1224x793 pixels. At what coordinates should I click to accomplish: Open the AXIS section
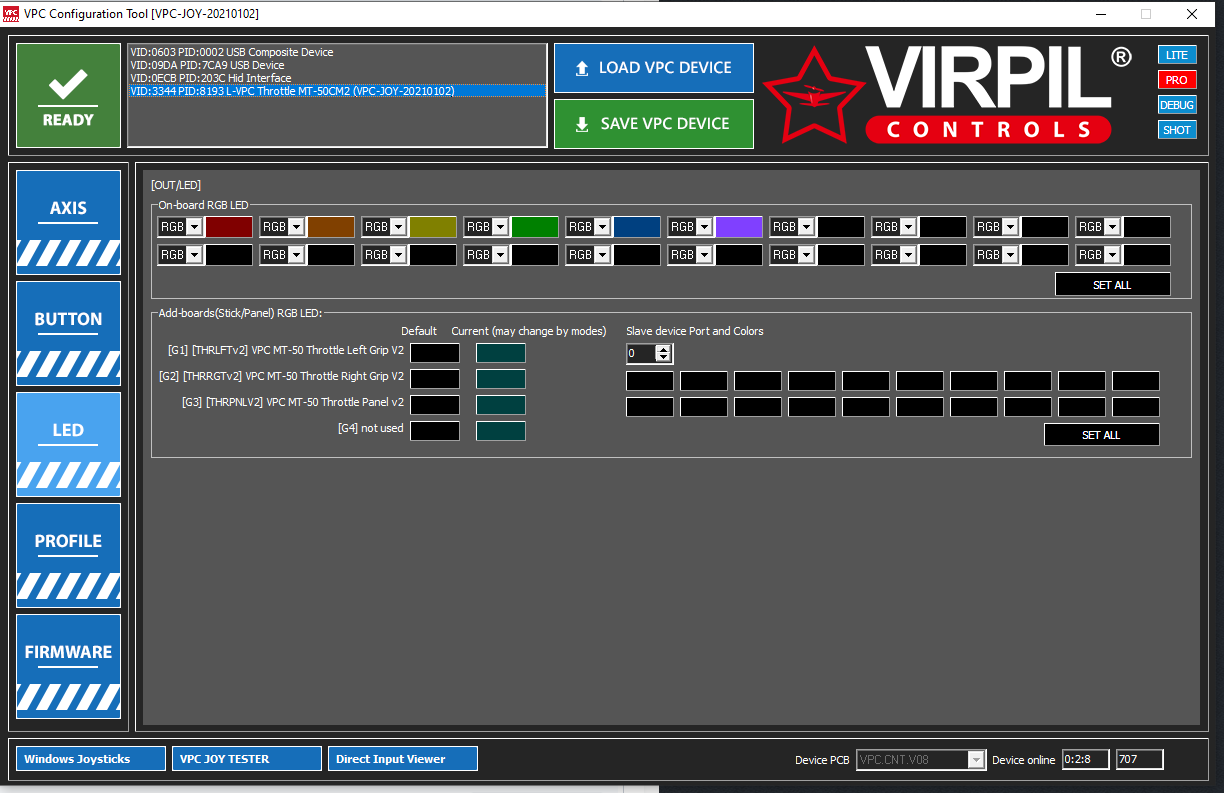click(68, 222)
